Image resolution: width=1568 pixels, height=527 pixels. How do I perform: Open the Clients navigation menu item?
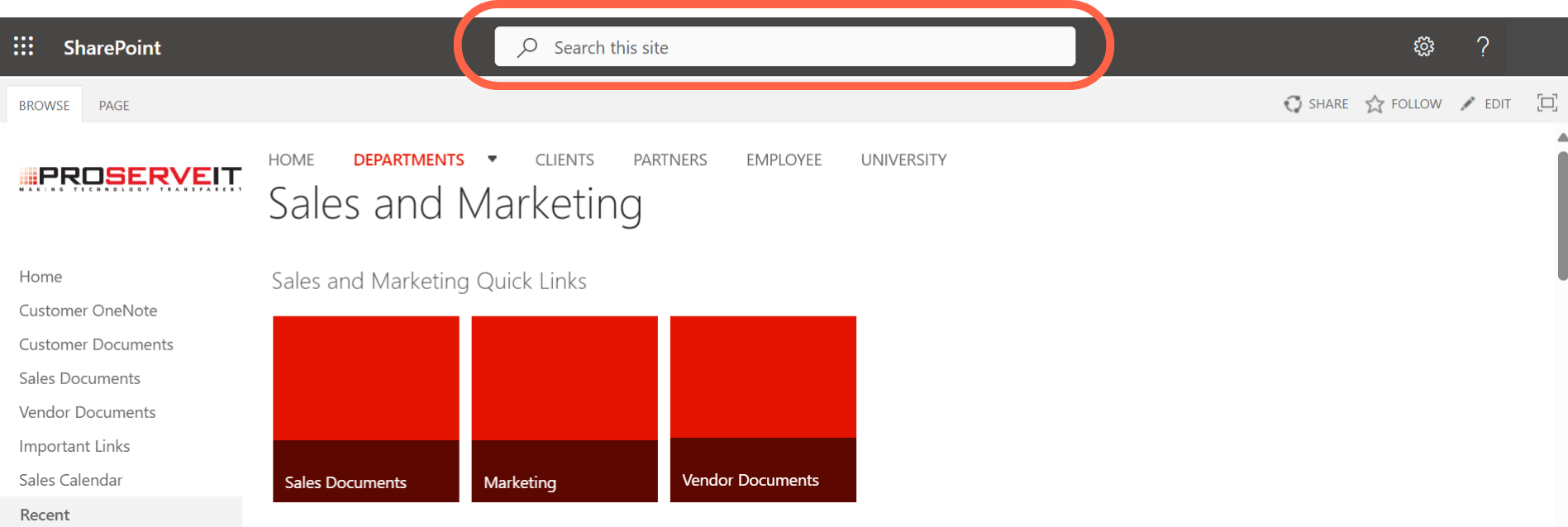[565, 160]
